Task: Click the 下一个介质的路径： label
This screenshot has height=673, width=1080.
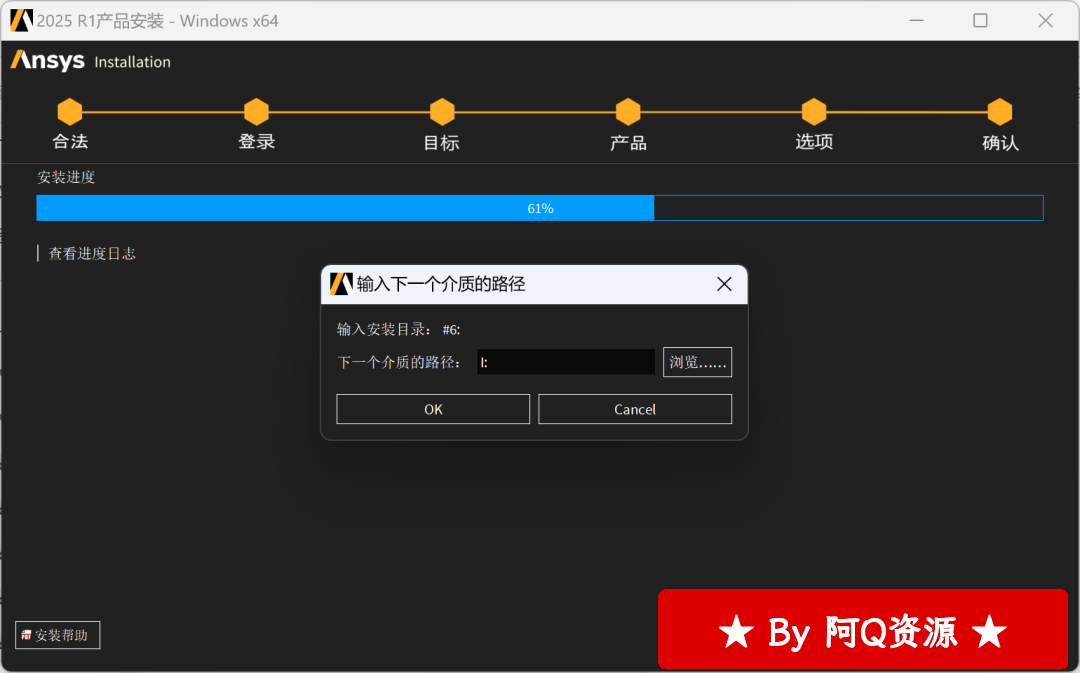Action: point(399,362)
